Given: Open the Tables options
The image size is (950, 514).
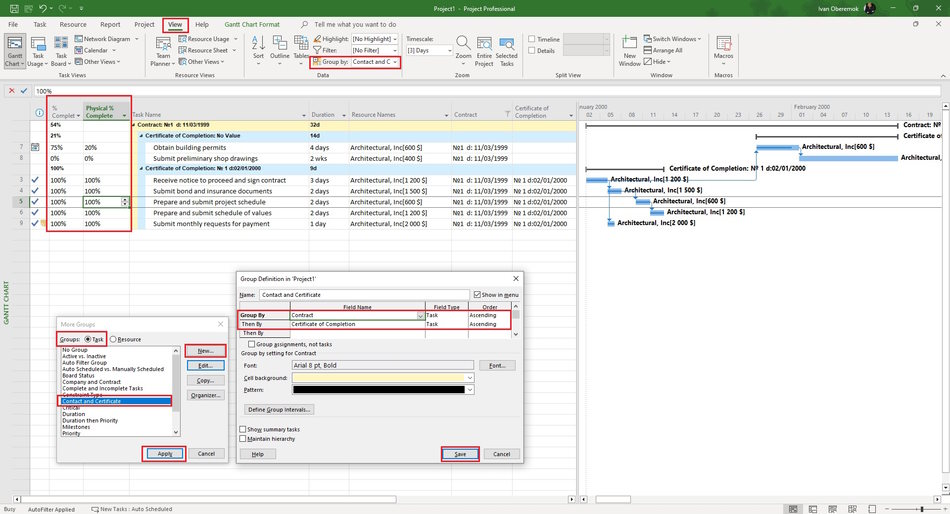Looking at the screenshot, I should pos(301,48).
